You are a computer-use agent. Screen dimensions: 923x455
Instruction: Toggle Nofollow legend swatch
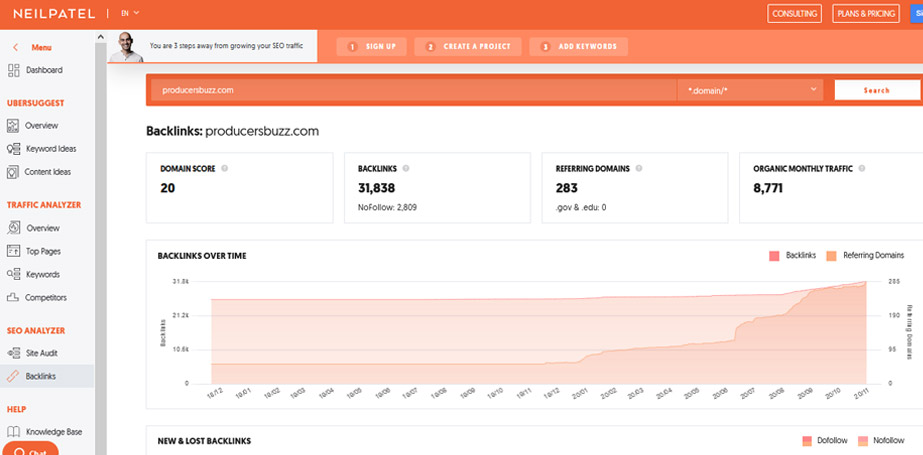click(864, 441)
